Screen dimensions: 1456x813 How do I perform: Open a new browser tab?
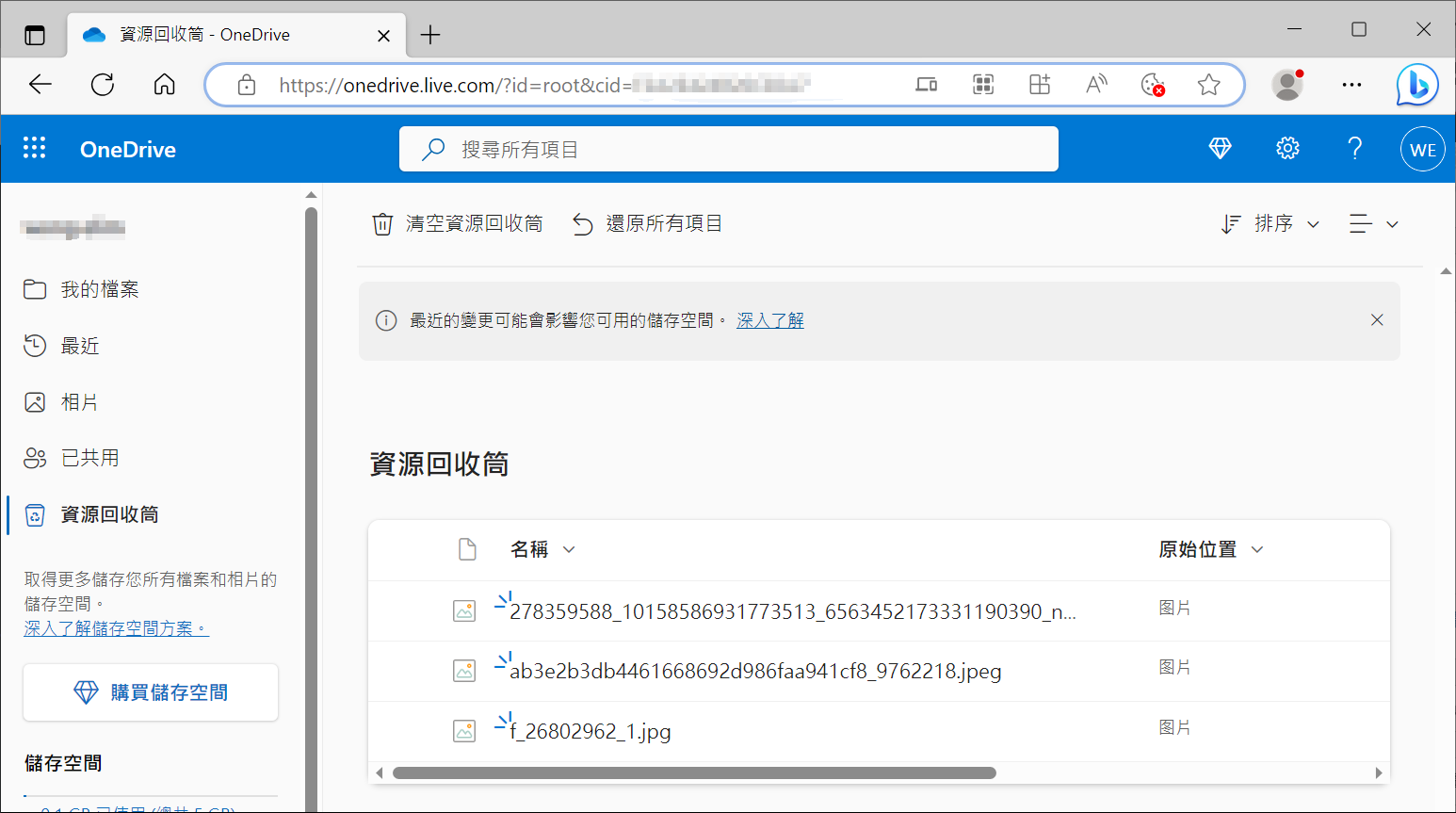click(x=430, y=35)
